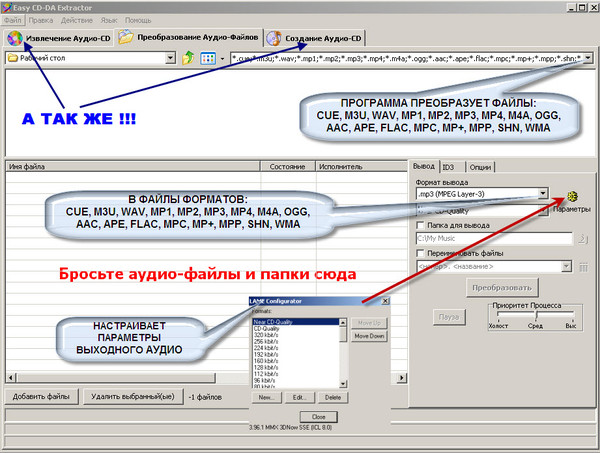Expand the file rename pattern dropdown

[x=567, y=266]
